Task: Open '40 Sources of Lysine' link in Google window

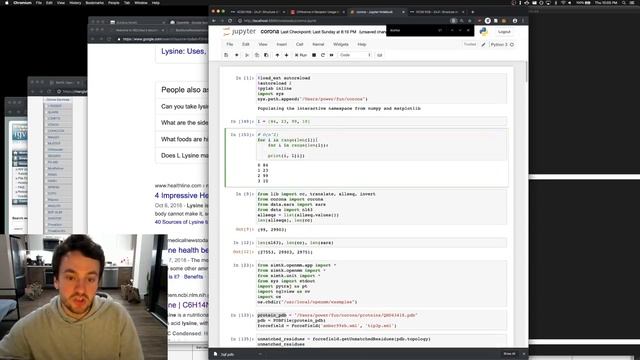Action: 181,222
